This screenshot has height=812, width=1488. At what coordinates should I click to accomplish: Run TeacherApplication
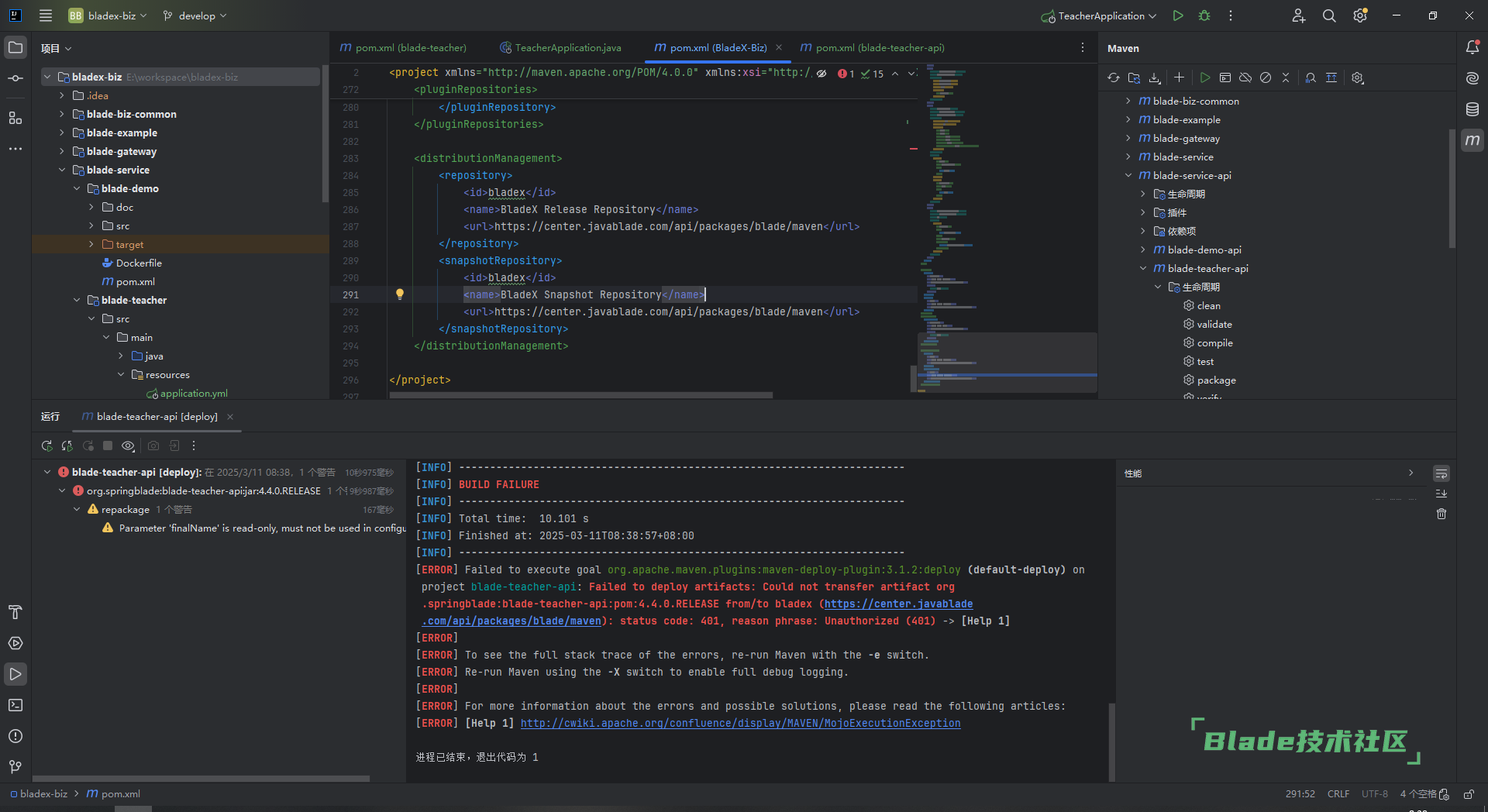point(1178,15)
